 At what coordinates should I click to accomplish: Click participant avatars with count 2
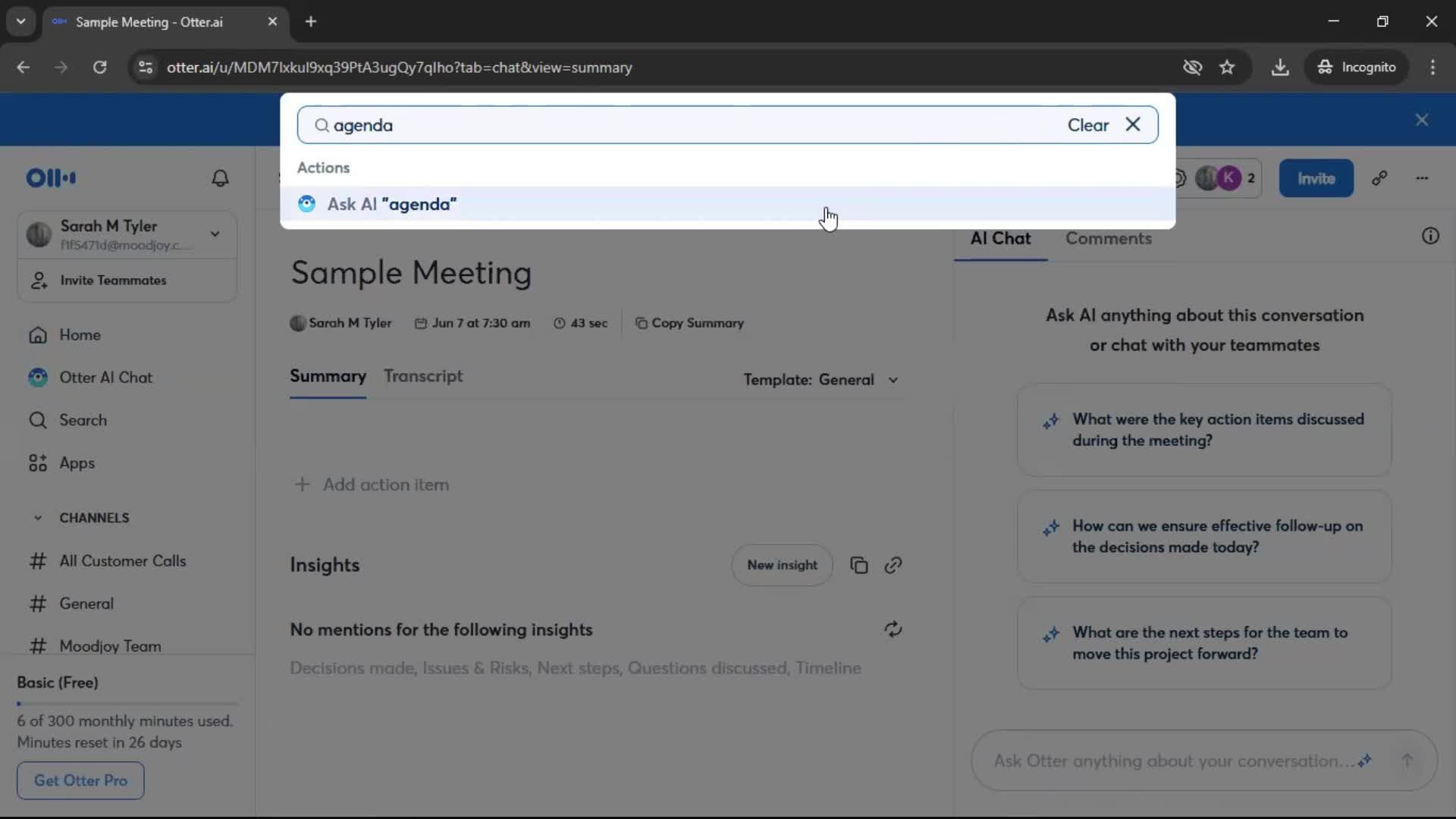1223,178
